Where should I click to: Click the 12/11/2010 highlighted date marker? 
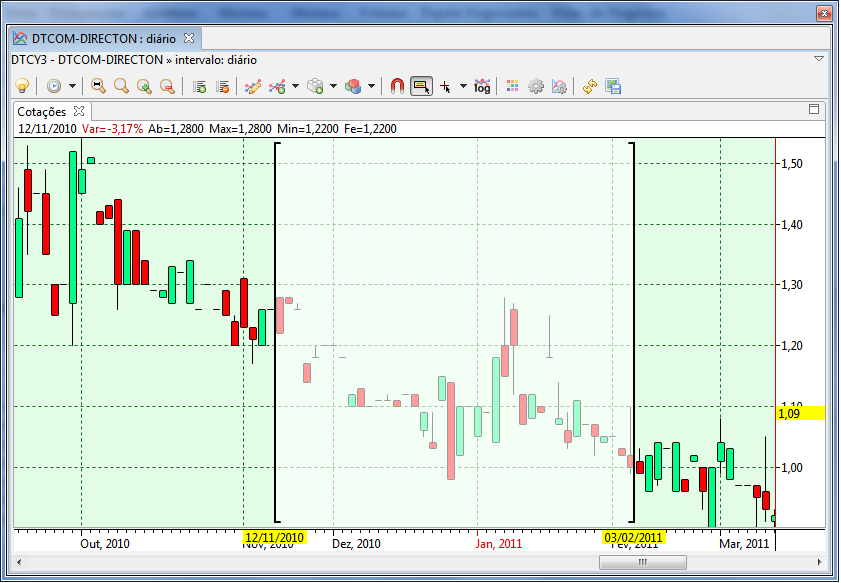(x=275, y=537)
